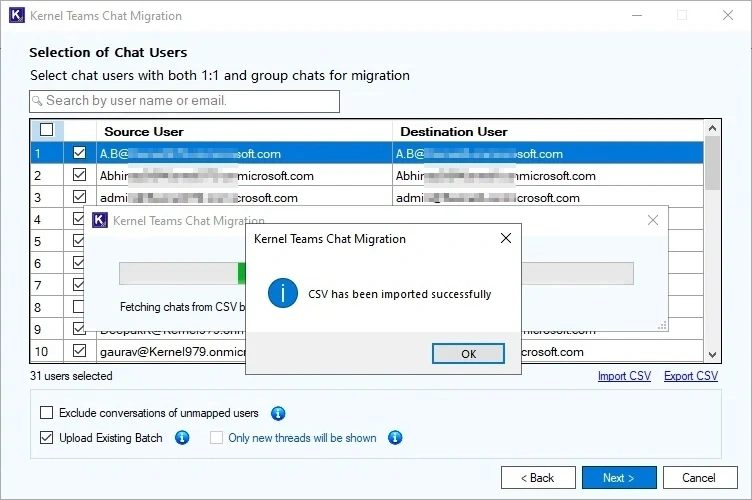This screenshot has width=752, height=500.
Task: Click the Destination User column header
Action: [548, 131]
